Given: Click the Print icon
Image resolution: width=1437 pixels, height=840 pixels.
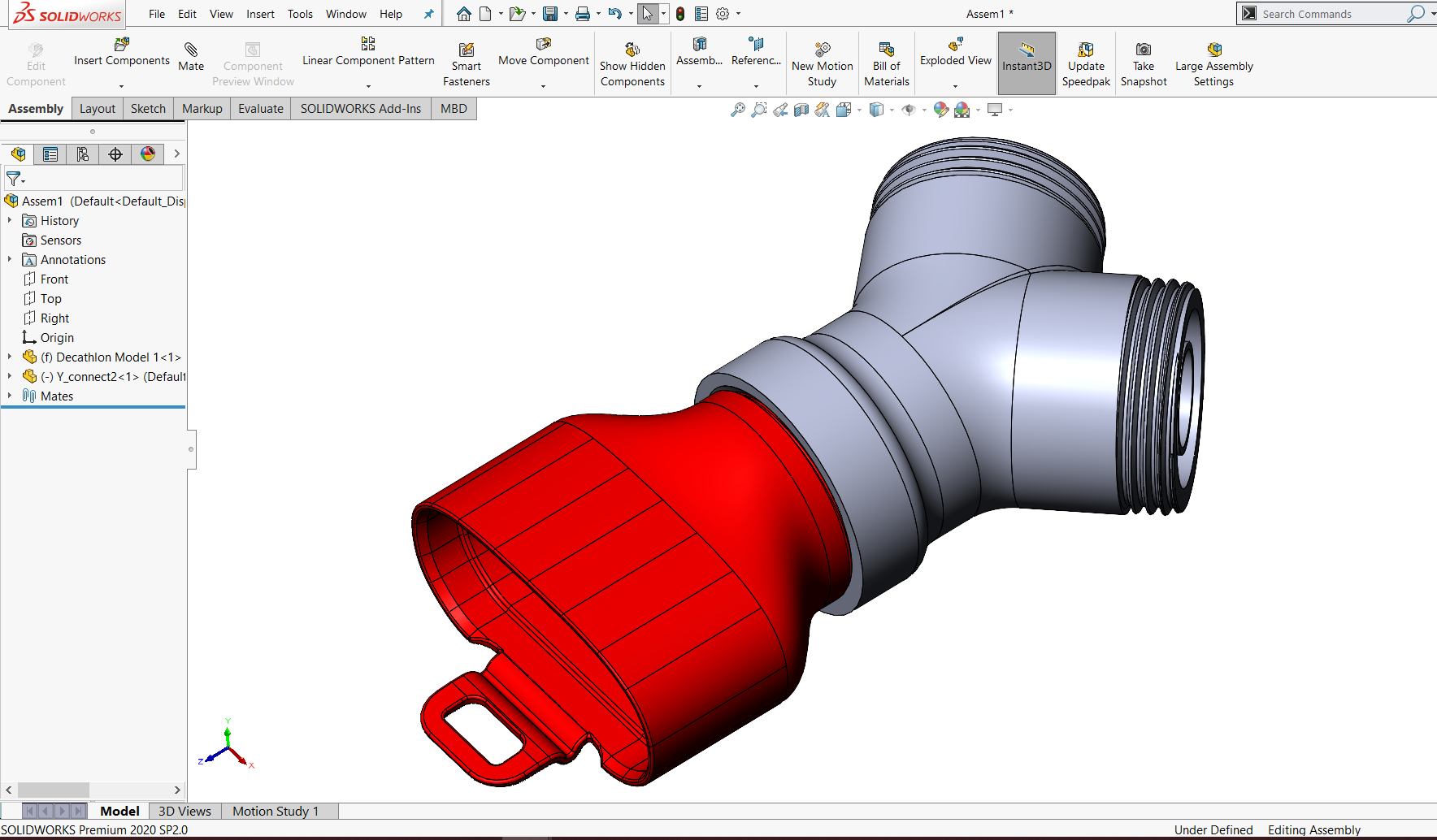Looking at the screenshot, I should click(583, 14).
